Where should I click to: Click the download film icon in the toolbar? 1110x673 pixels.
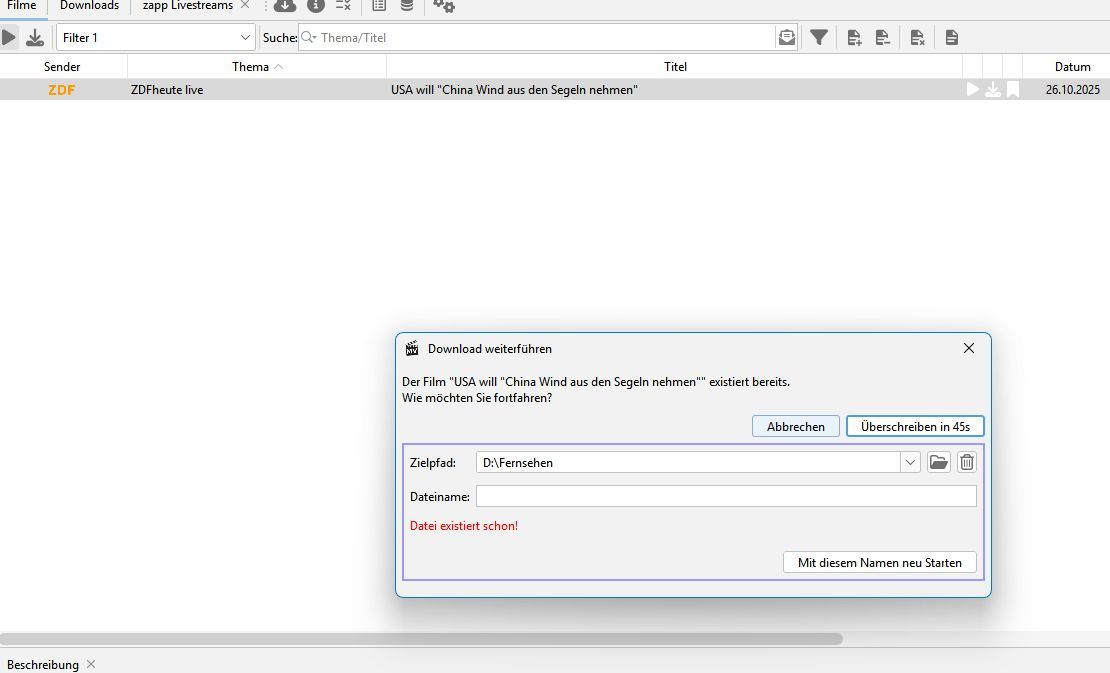coord(35,38)
